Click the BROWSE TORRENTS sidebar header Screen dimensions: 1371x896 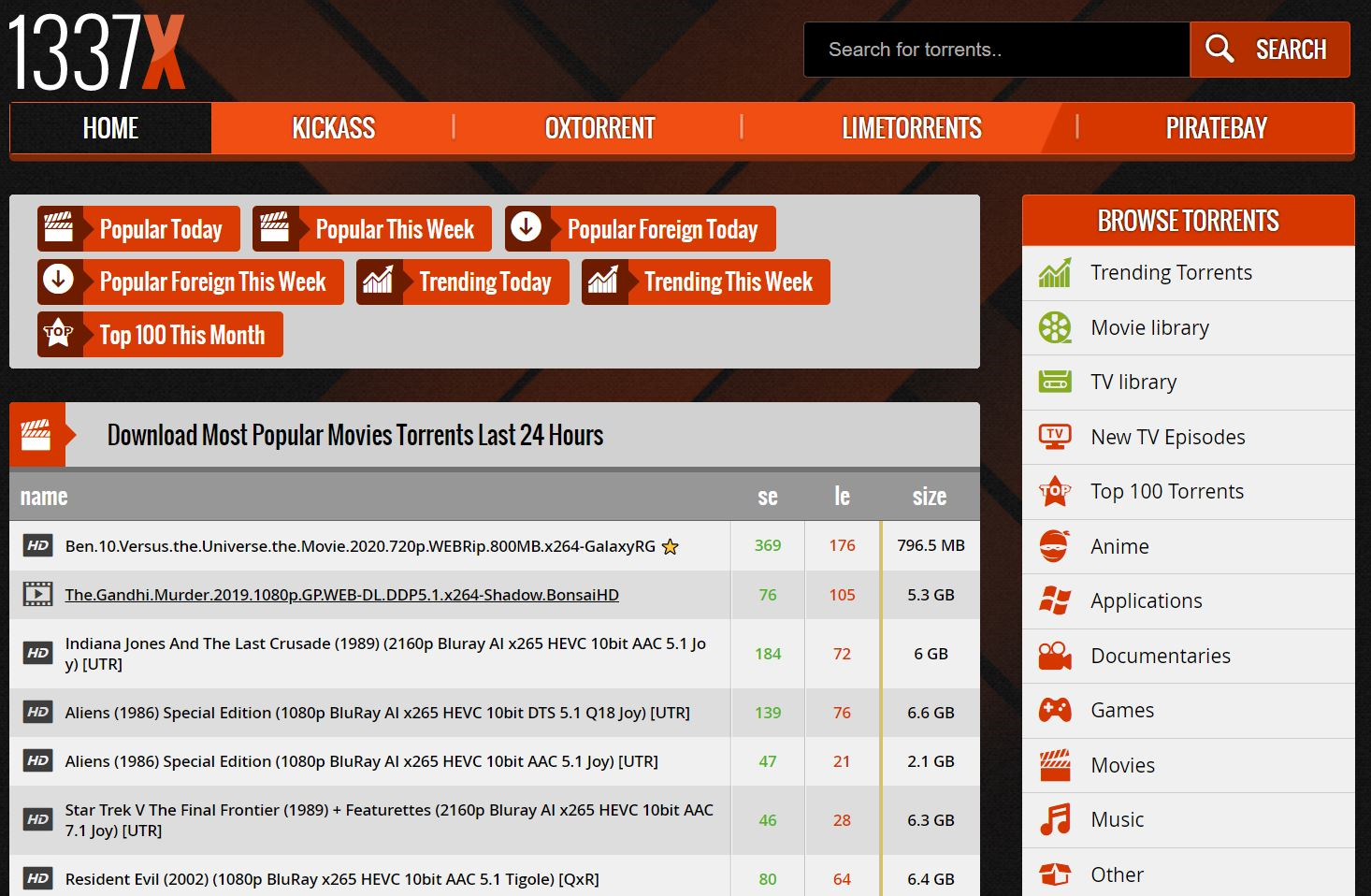pyautogui.click(x=1188, y=221)
